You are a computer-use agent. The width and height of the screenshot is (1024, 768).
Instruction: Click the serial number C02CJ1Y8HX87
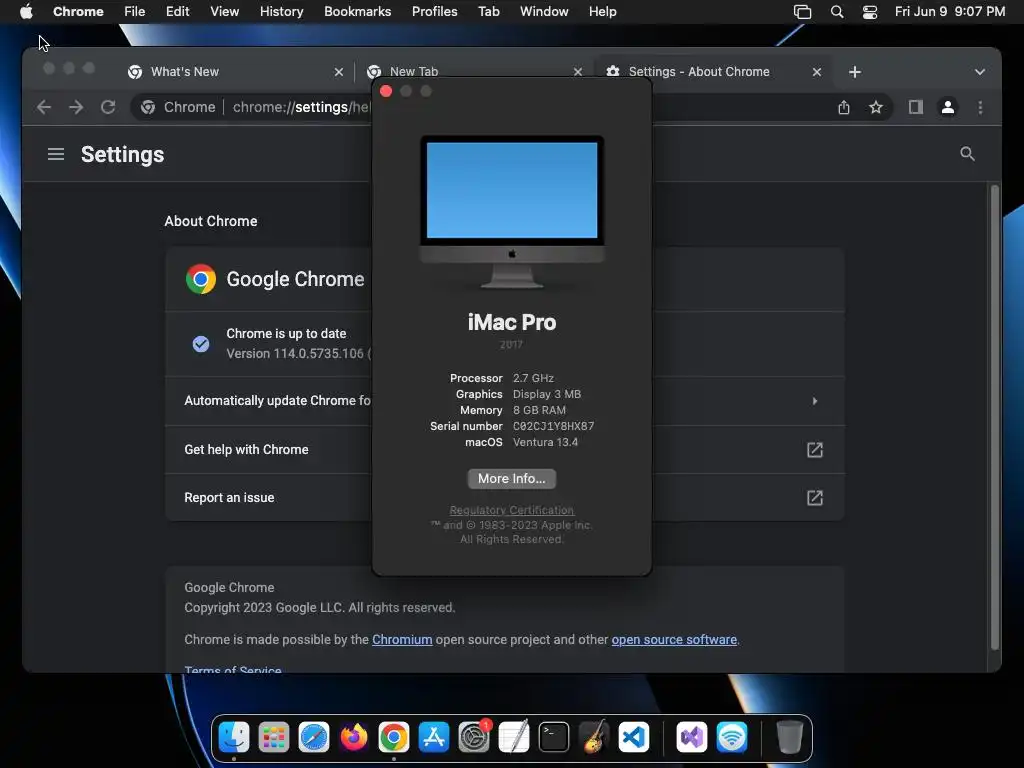553,426
